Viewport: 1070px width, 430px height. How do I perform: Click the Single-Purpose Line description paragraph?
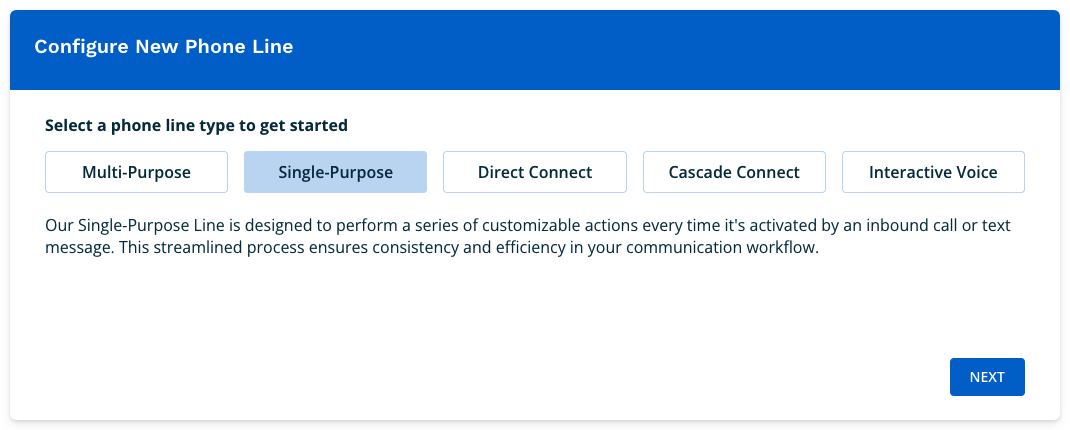500,237
